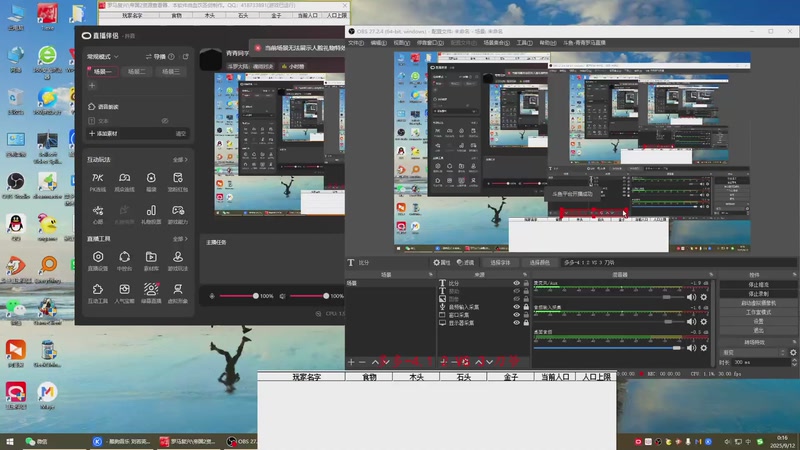The height and width of the screenshot is (450, 800).
Task: Pop out the OBS 混音器 dock
Action: (711, 274)
